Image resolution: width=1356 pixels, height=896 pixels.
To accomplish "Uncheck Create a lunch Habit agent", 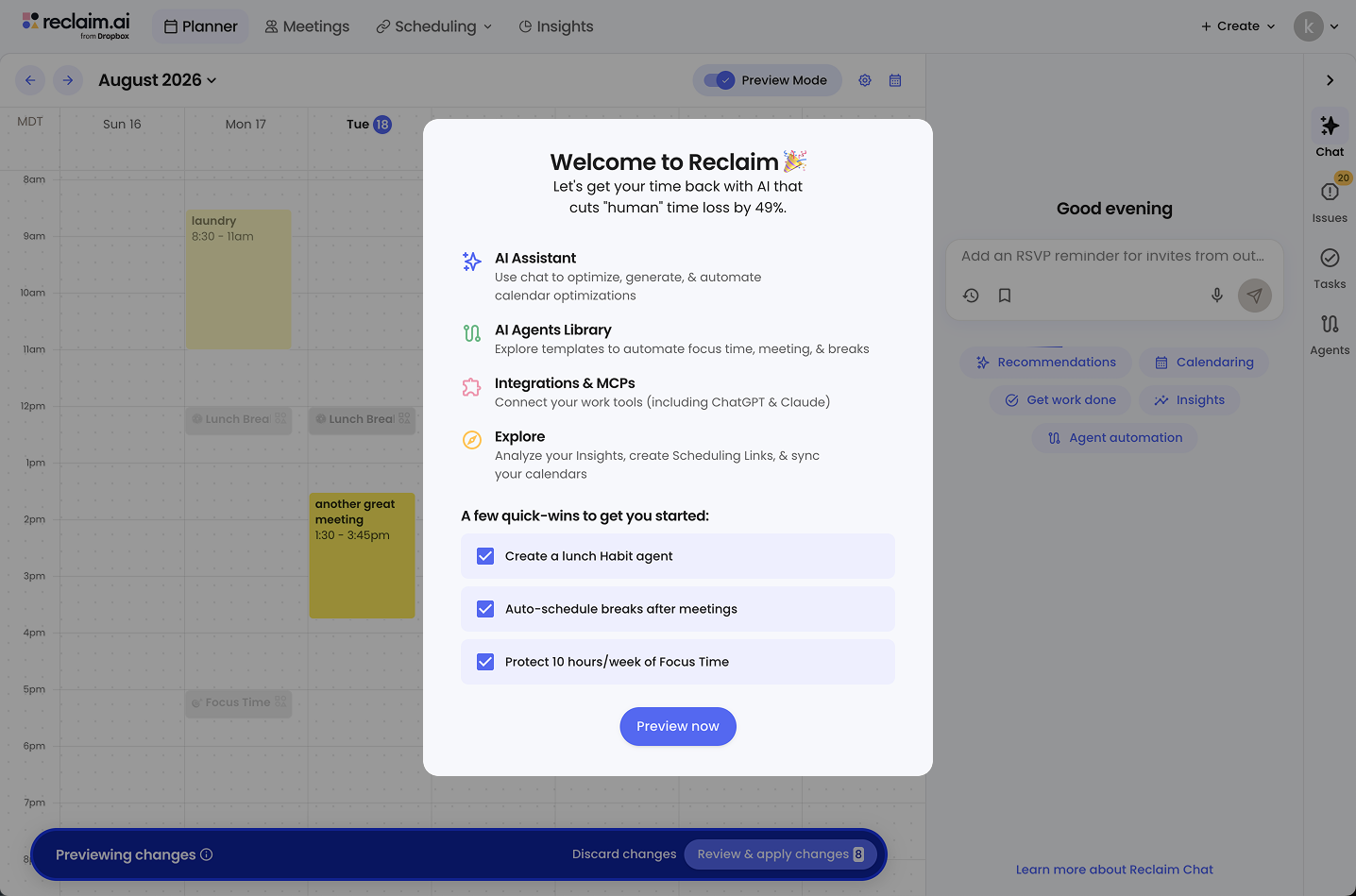I will (x=485, y=556).
